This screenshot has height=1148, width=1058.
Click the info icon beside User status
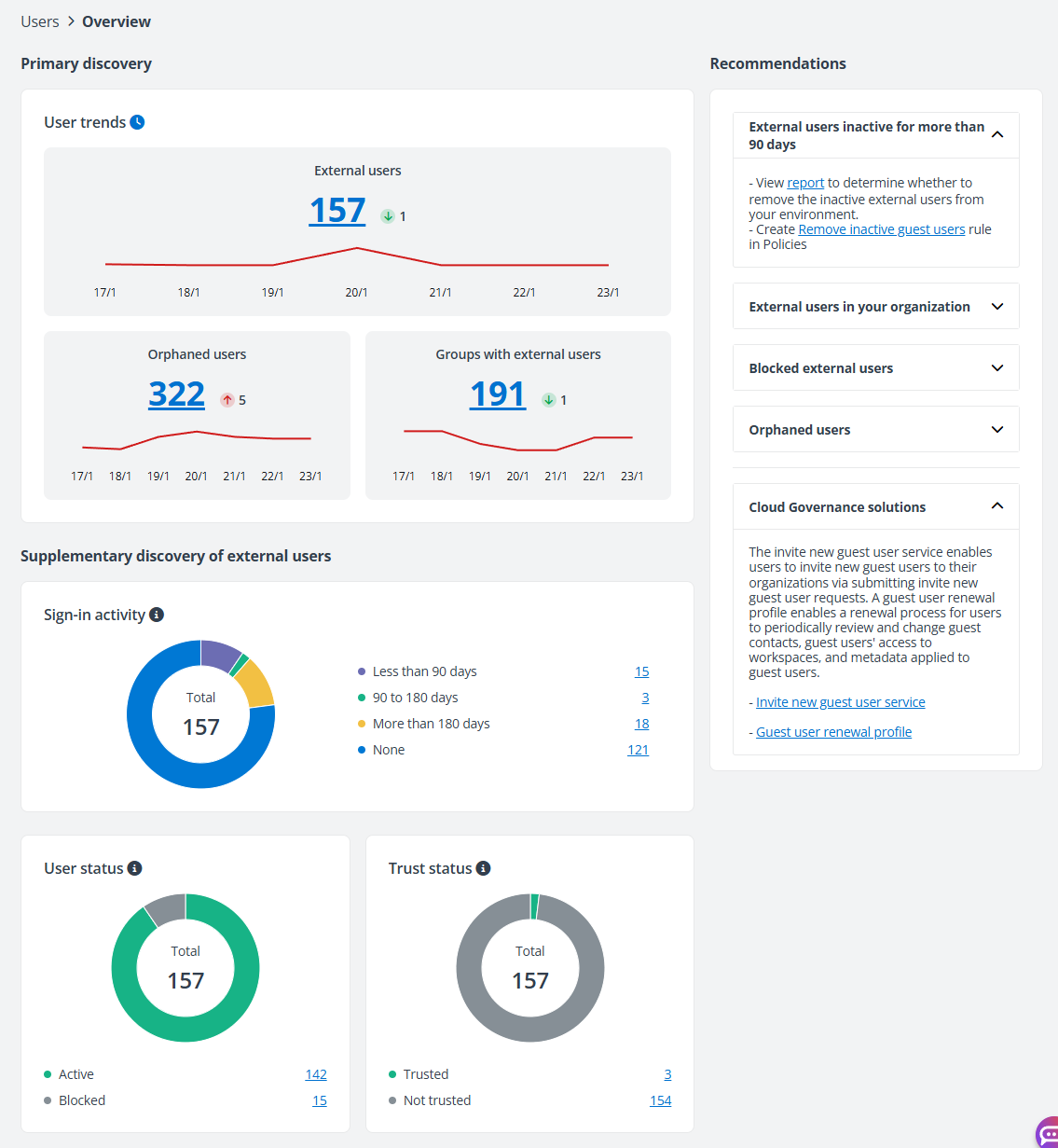[135, 868]
